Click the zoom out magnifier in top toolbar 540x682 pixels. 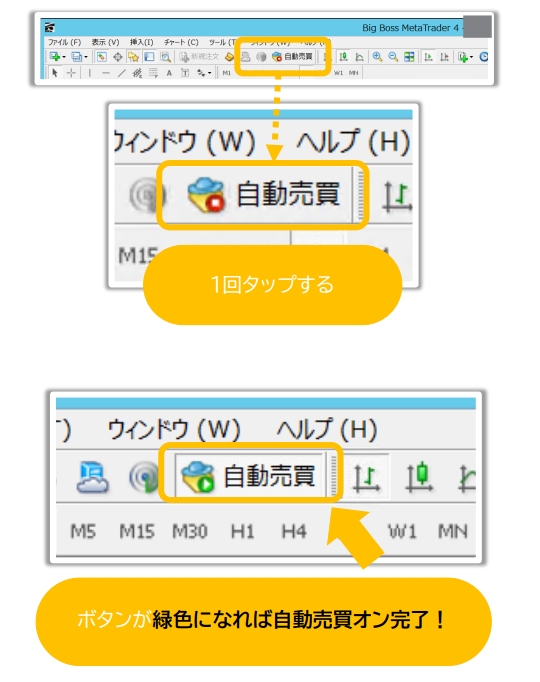point(393,57)
